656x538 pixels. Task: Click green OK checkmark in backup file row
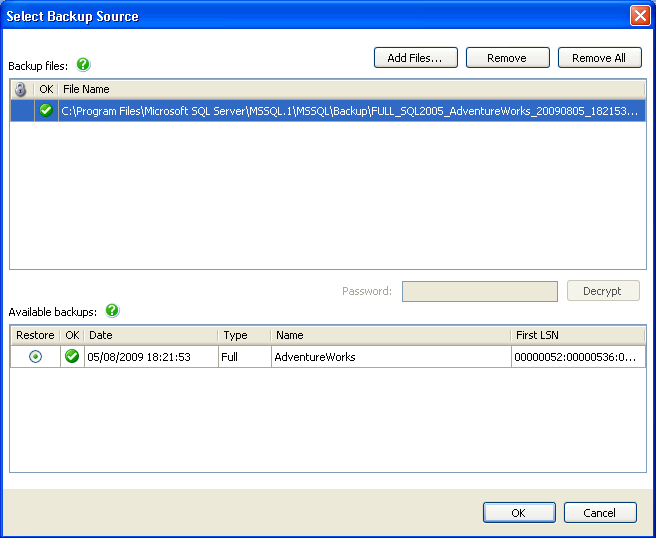[46, 110]
